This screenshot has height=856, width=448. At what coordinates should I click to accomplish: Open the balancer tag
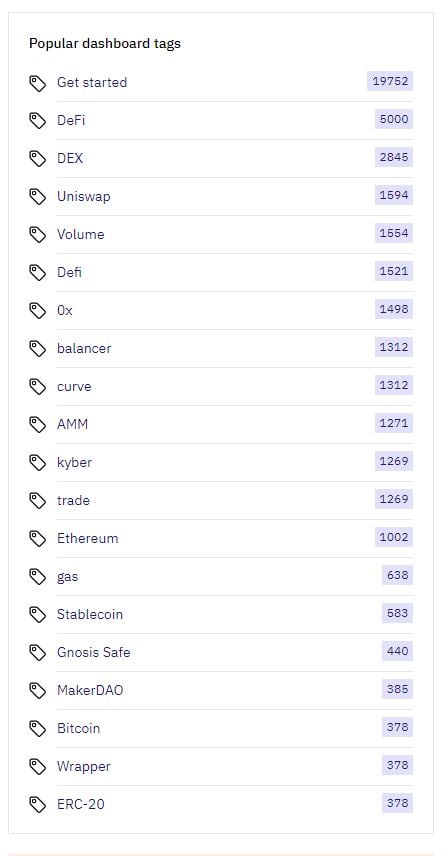[84, 348]
